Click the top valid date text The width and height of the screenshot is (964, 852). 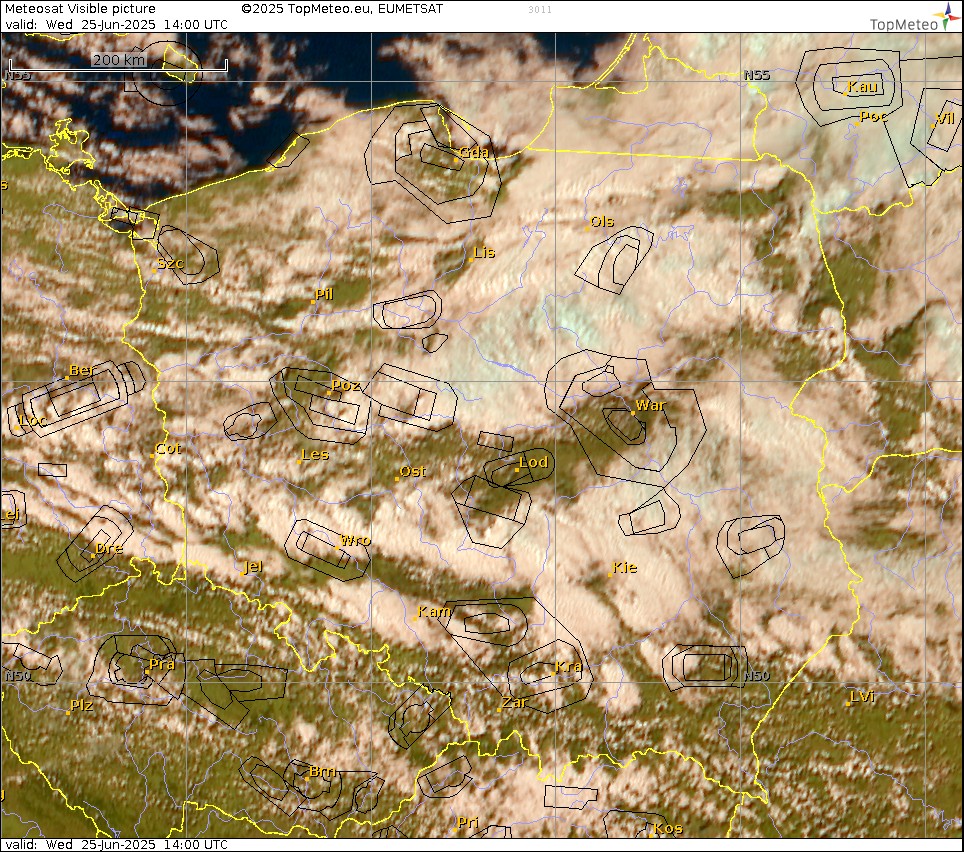click(x=117, y=25)
